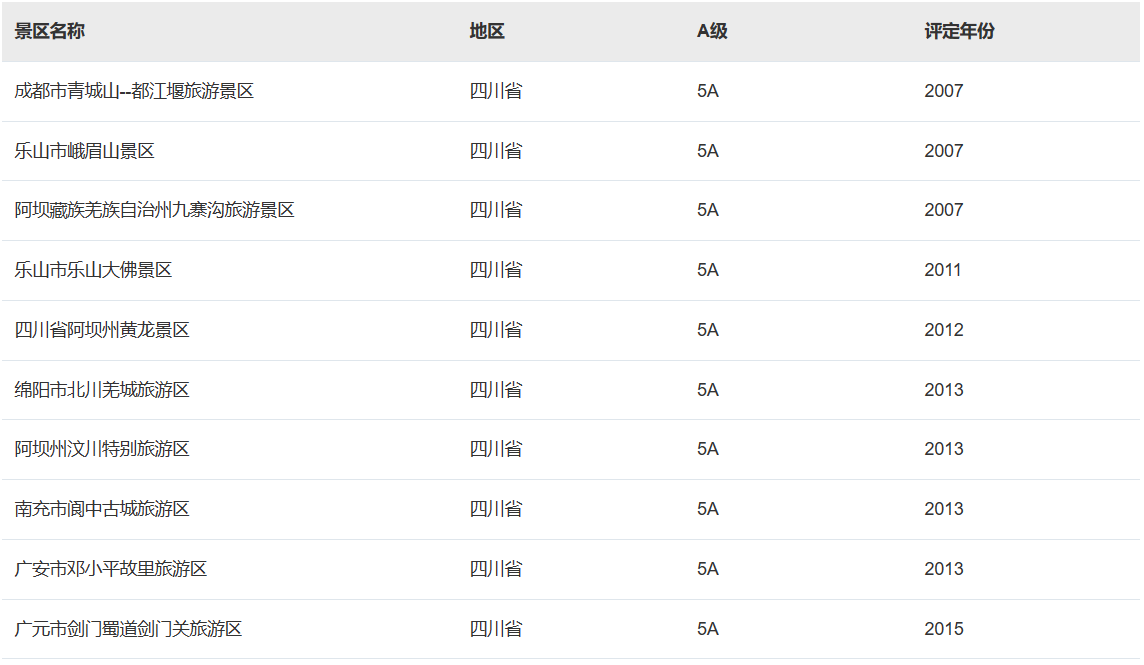Click the 评定年份 column header

click(959, 31)
